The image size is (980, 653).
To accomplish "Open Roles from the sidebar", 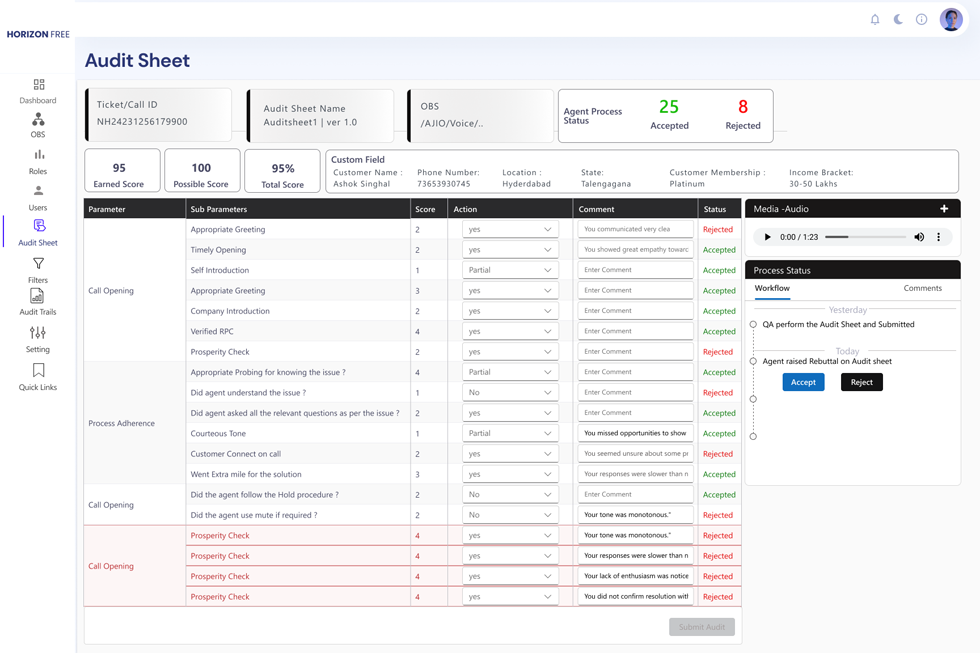I will 38,156.
